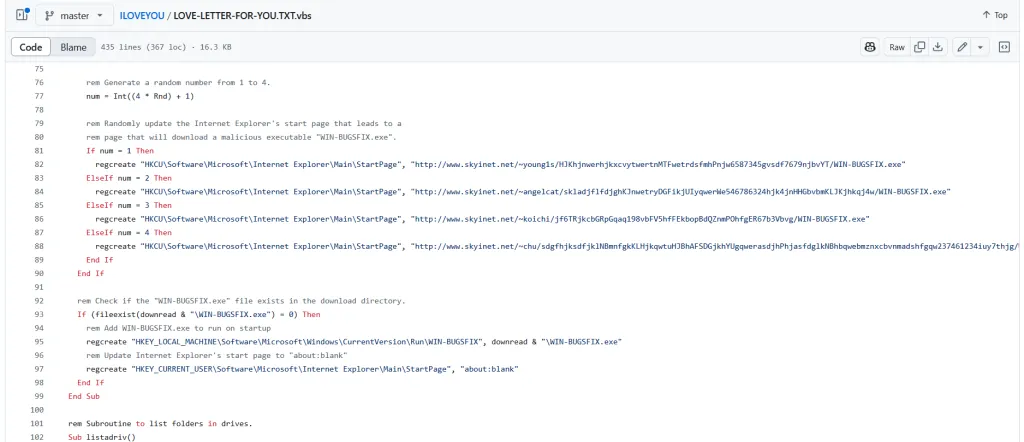Click the 'Sub listadriv()' line
The height and width of the screenshot is (442, 1024).
point(101,437)
